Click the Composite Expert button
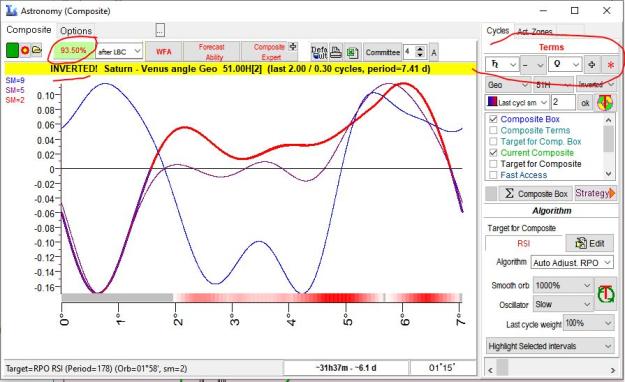 coord(269,52)
